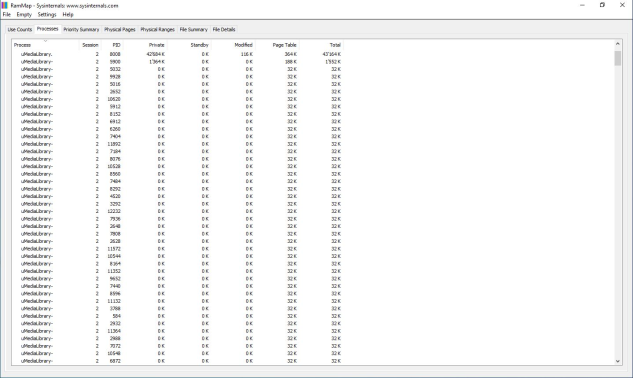Click the scrollbar up arrow
Screen dimensions: 633x378
tap(618, 44)
